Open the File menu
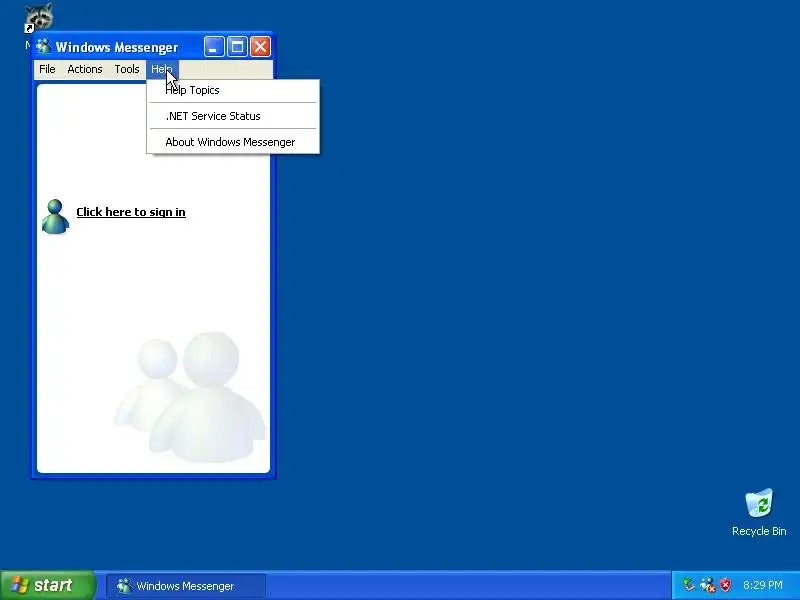Image resolution: width=800 pixels, height=600 pixels. pyautogui.click(x=47, y=69)
